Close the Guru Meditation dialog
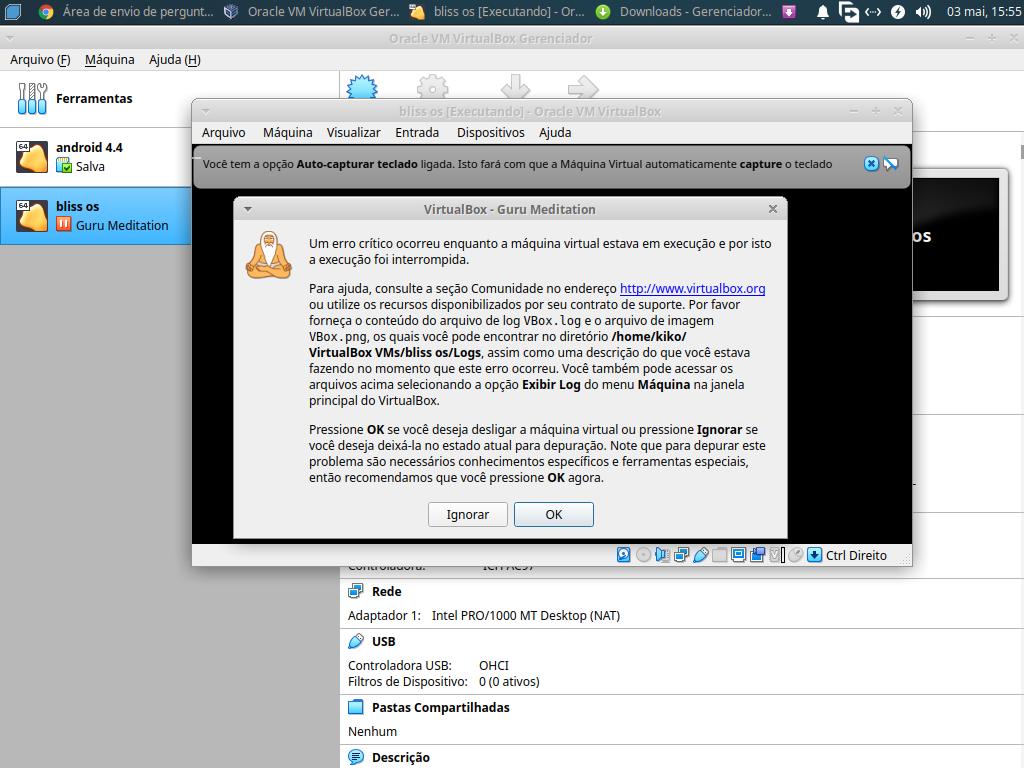 tap(773, 209)
